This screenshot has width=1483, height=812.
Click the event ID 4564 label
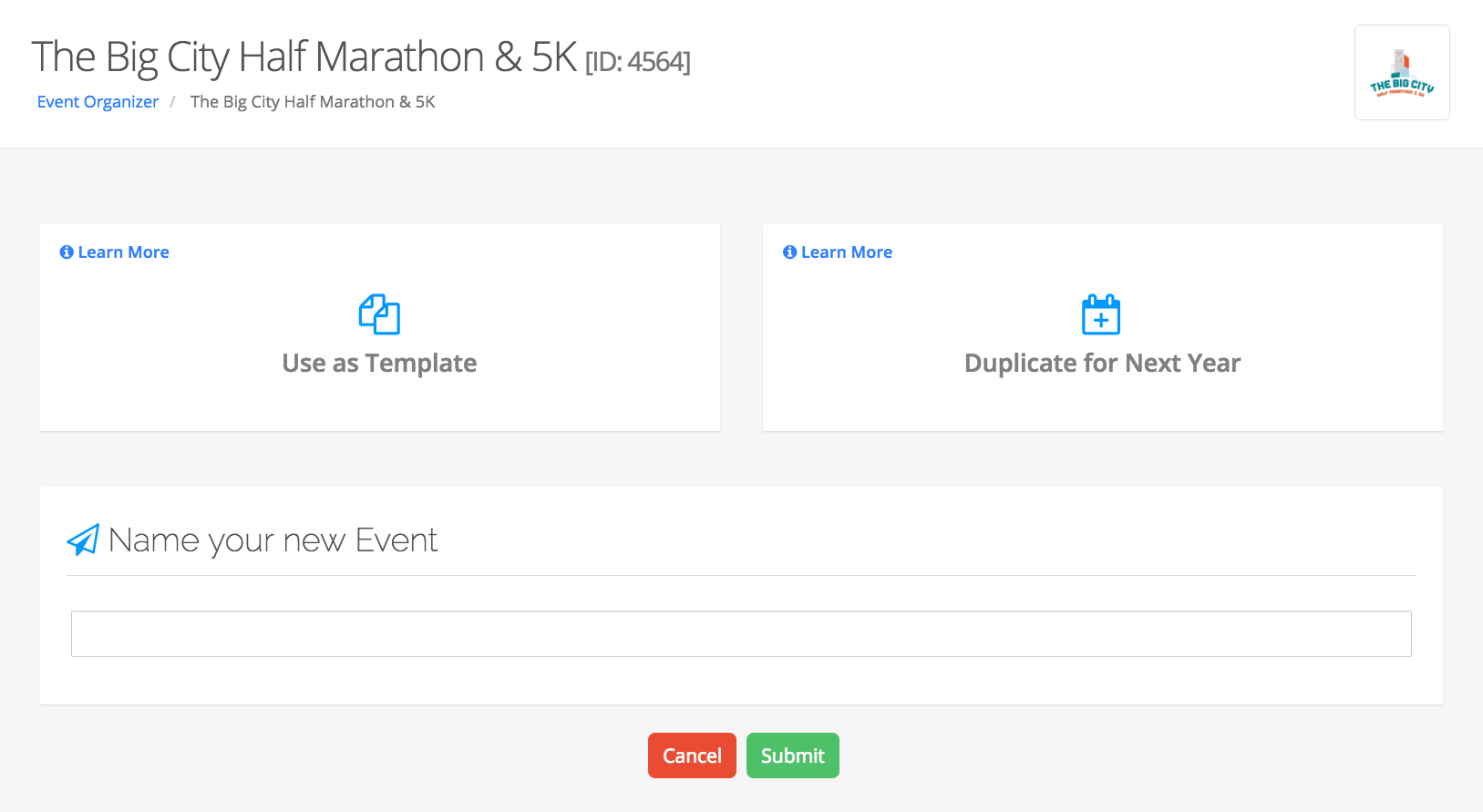pos(637,62)
